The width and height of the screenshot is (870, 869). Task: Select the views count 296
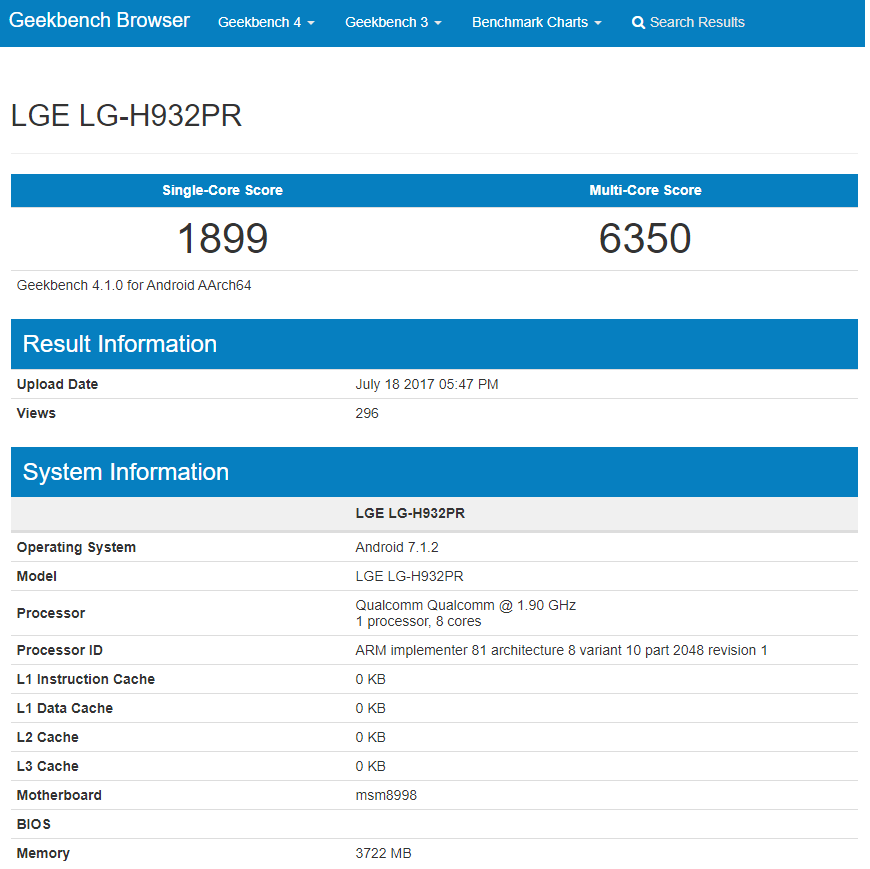(x=367, y=413)
